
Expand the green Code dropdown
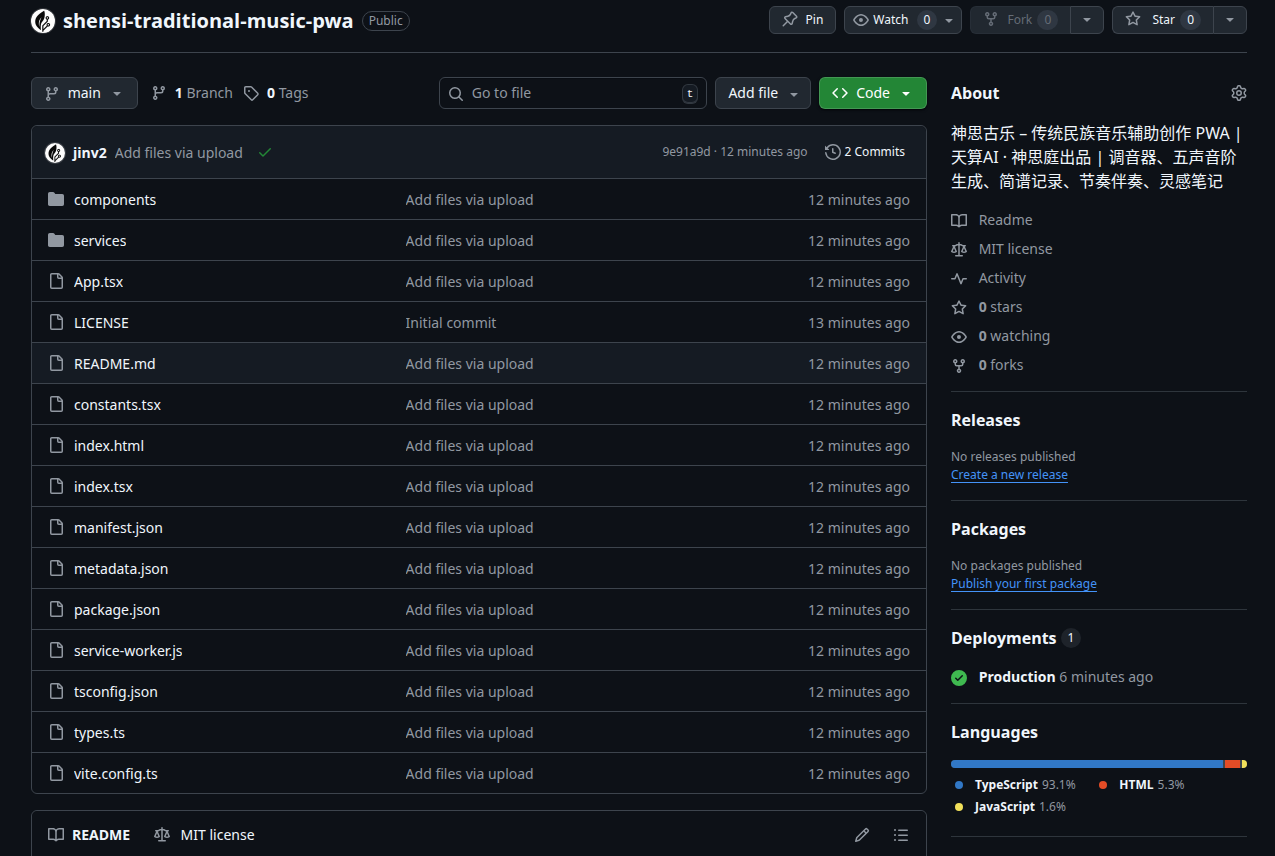pyautogui.click(x=872, y=93)
